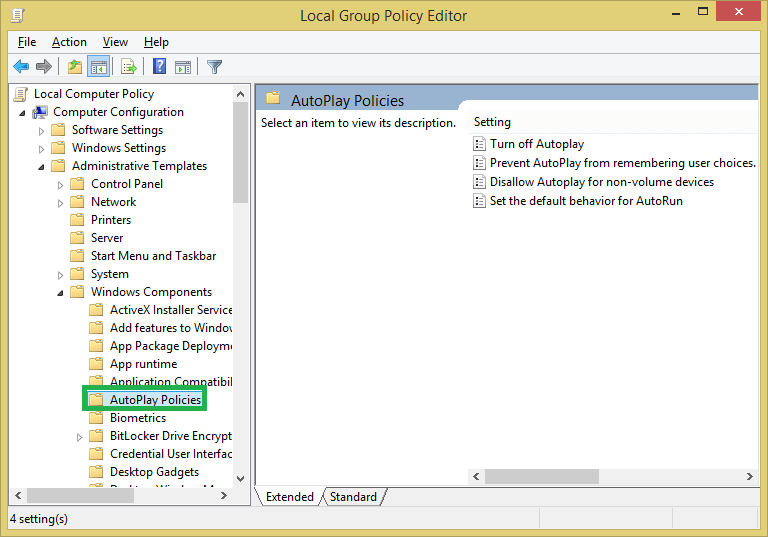Select App Package Deployment folder

pos(171,346)
